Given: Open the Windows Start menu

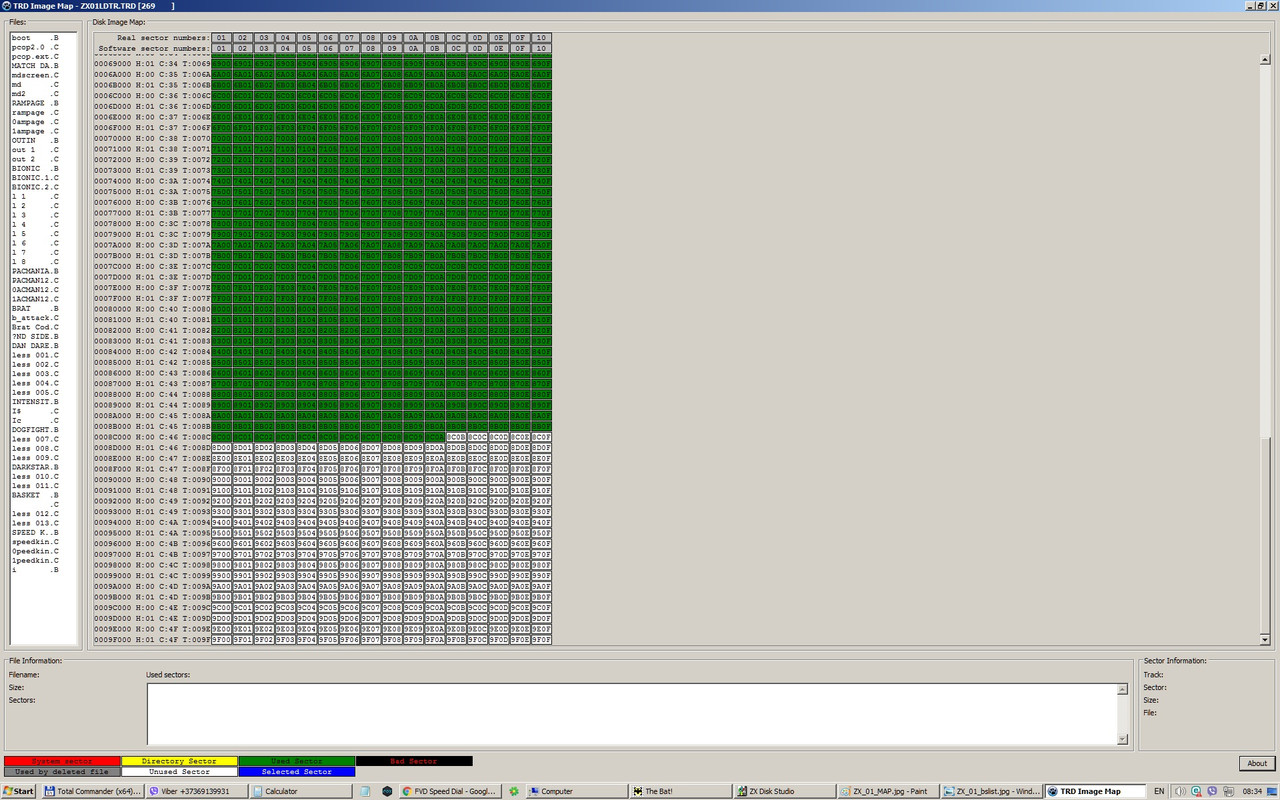Looking at the screenshot, I should 16,789.
